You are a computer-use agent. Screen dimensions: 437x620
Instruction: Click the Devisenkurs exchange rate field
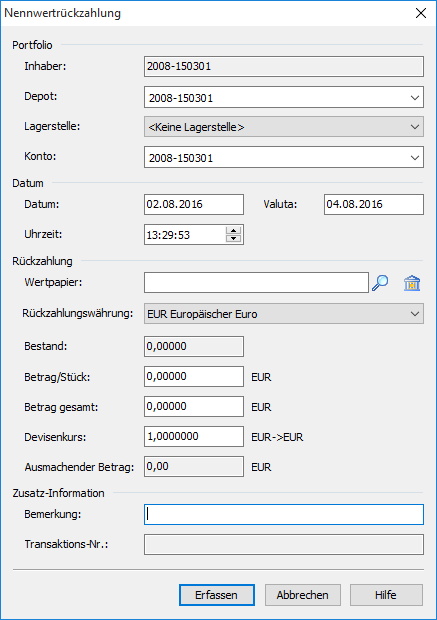[194, 437]
